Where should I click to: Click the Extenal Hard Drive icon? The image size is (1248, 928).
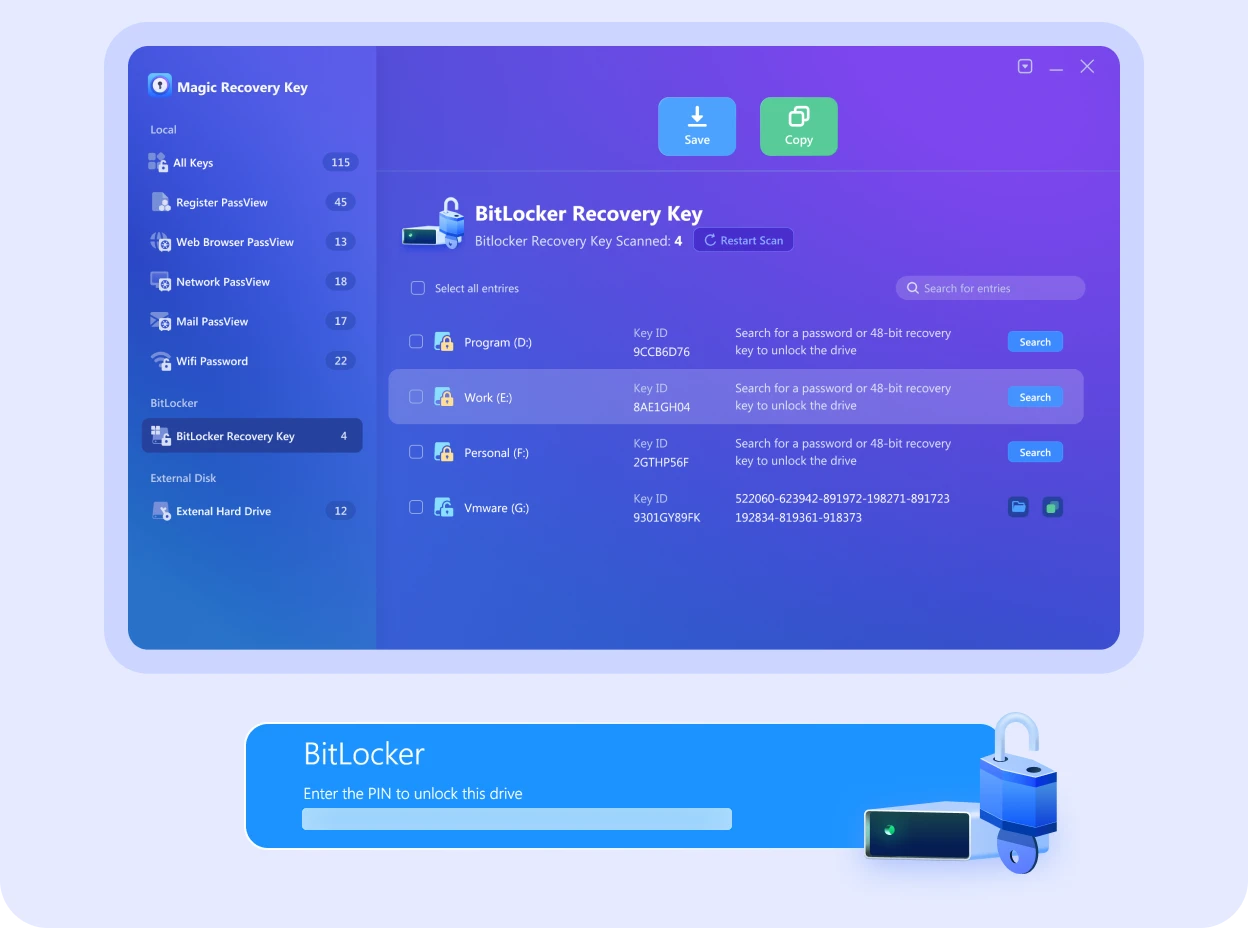click(161, 511)
